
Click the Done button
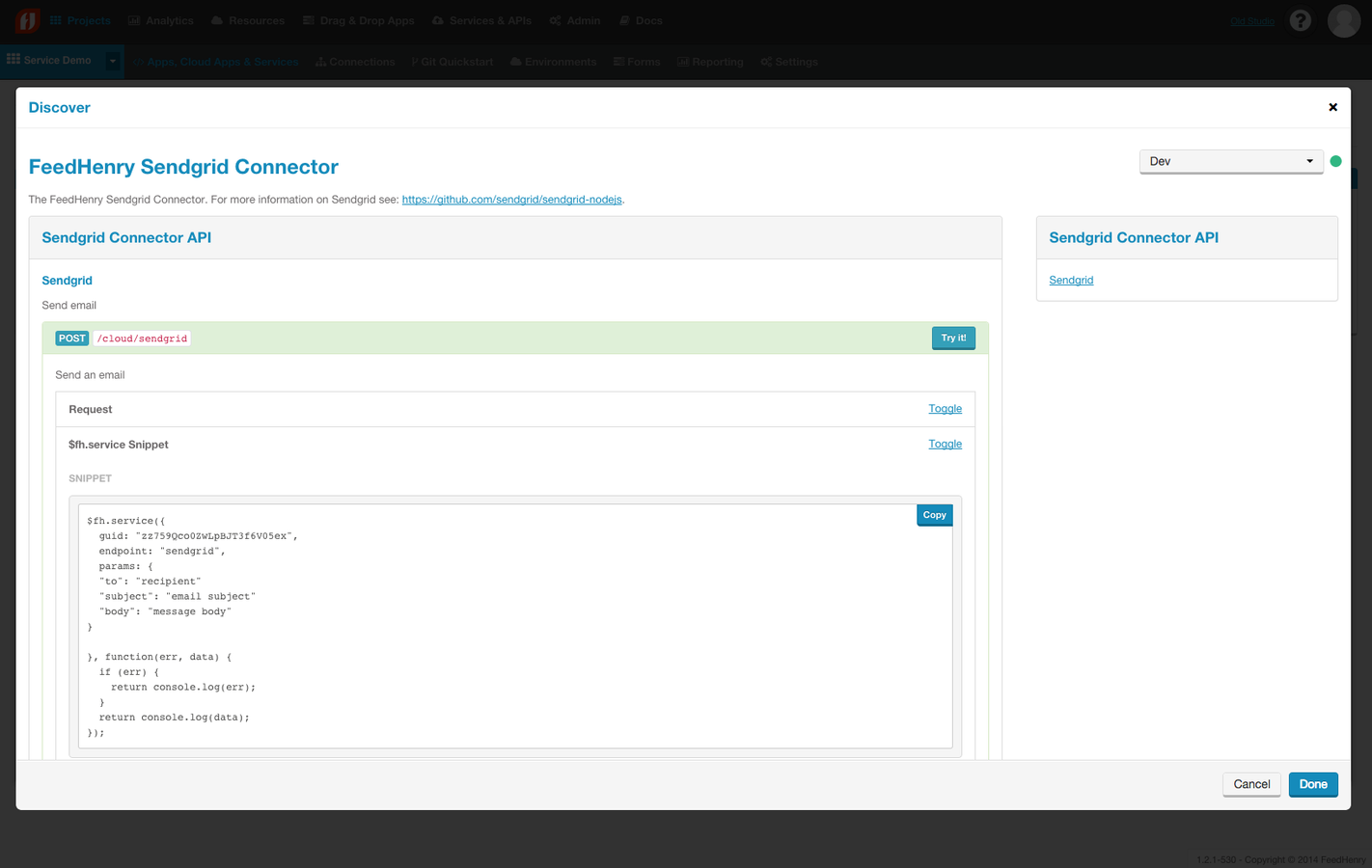1313,784
